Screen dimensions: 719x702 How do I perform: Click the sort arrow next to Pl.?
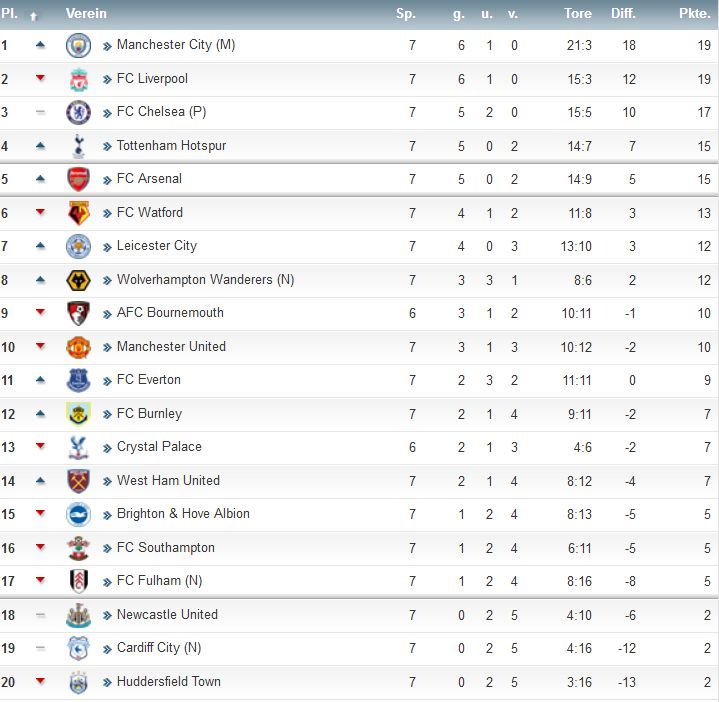click(x=33, y=17)
